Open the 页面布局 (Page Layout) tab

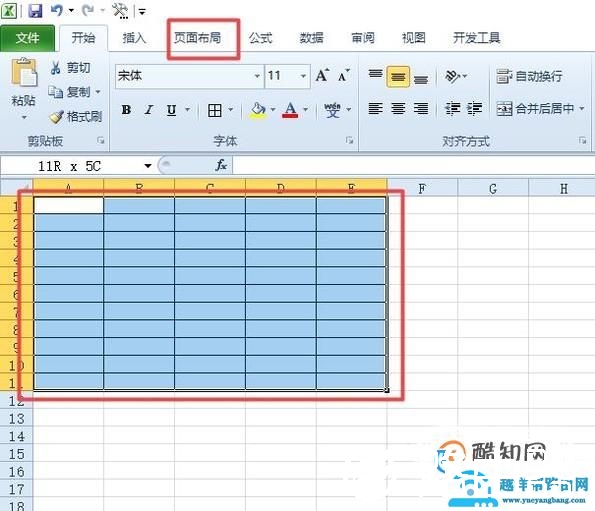point(197,38)
